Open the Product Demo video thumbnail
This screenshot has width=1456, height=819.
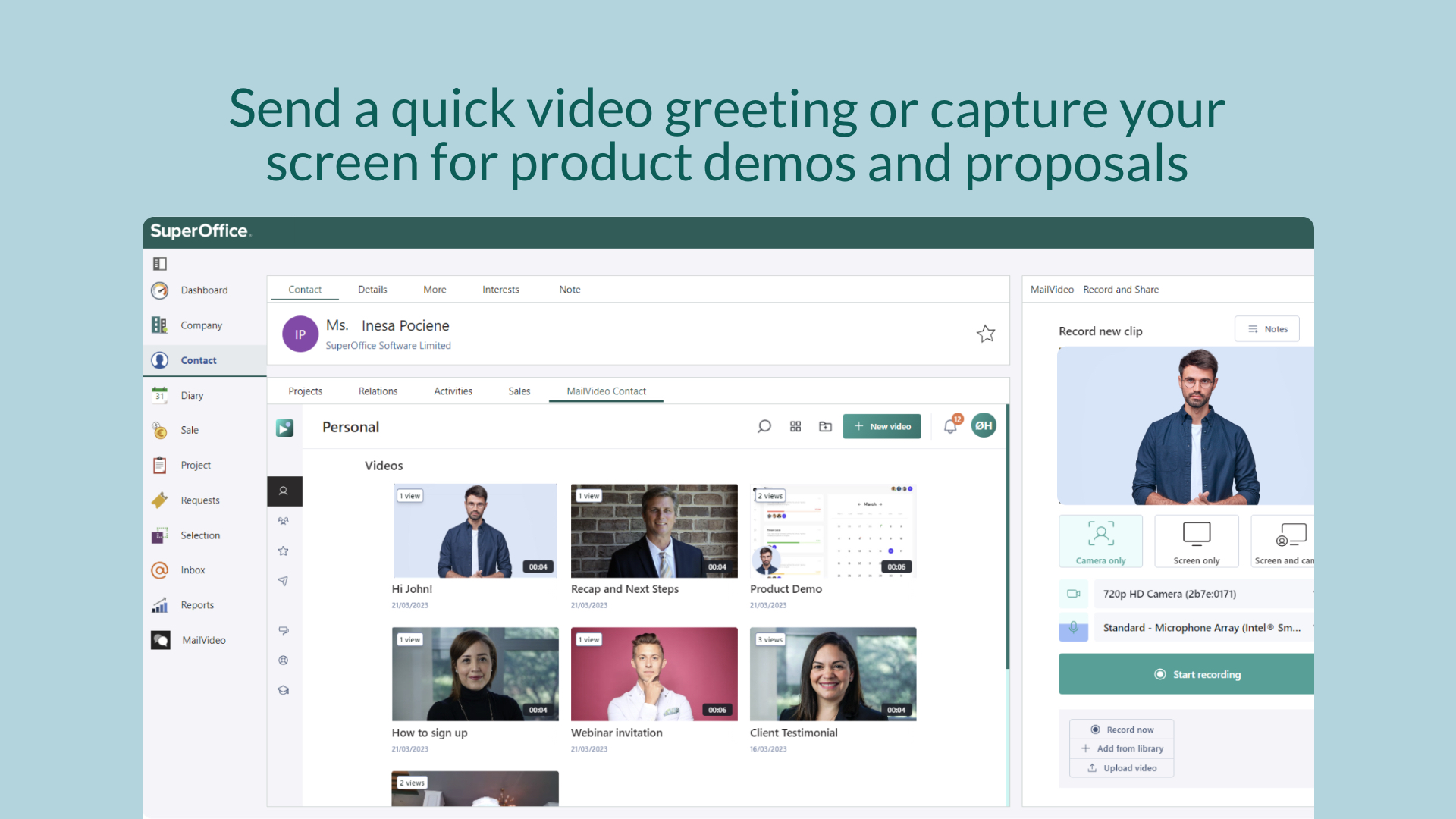[833, 531]
